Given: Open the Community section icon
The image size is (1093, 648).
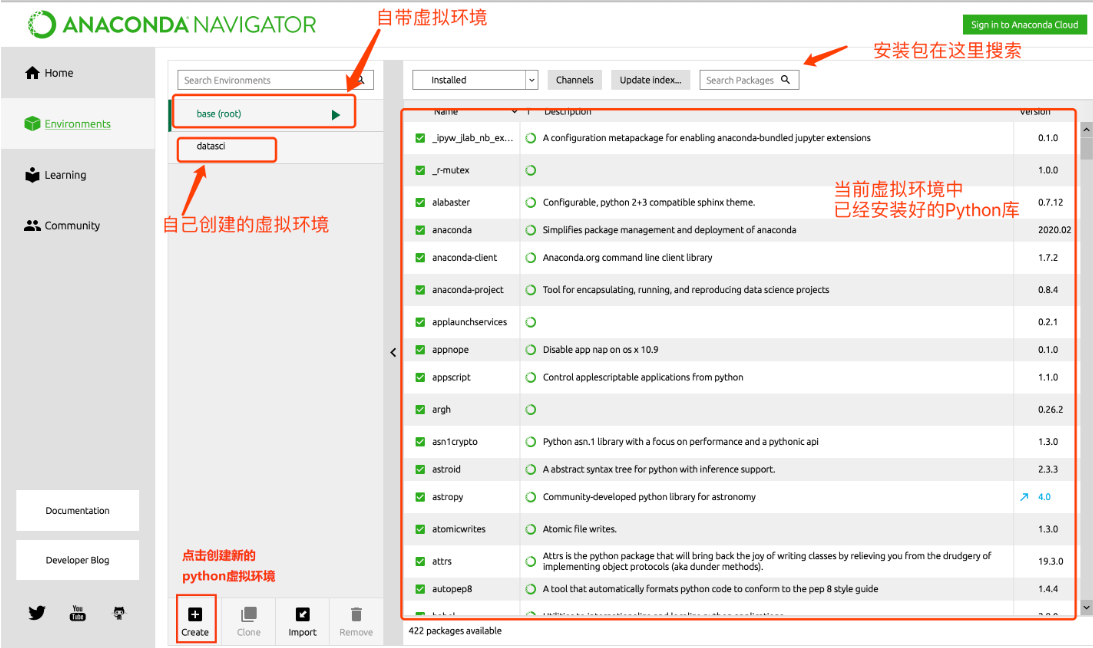Looking at the screenshot, I should tap(33, 225).
